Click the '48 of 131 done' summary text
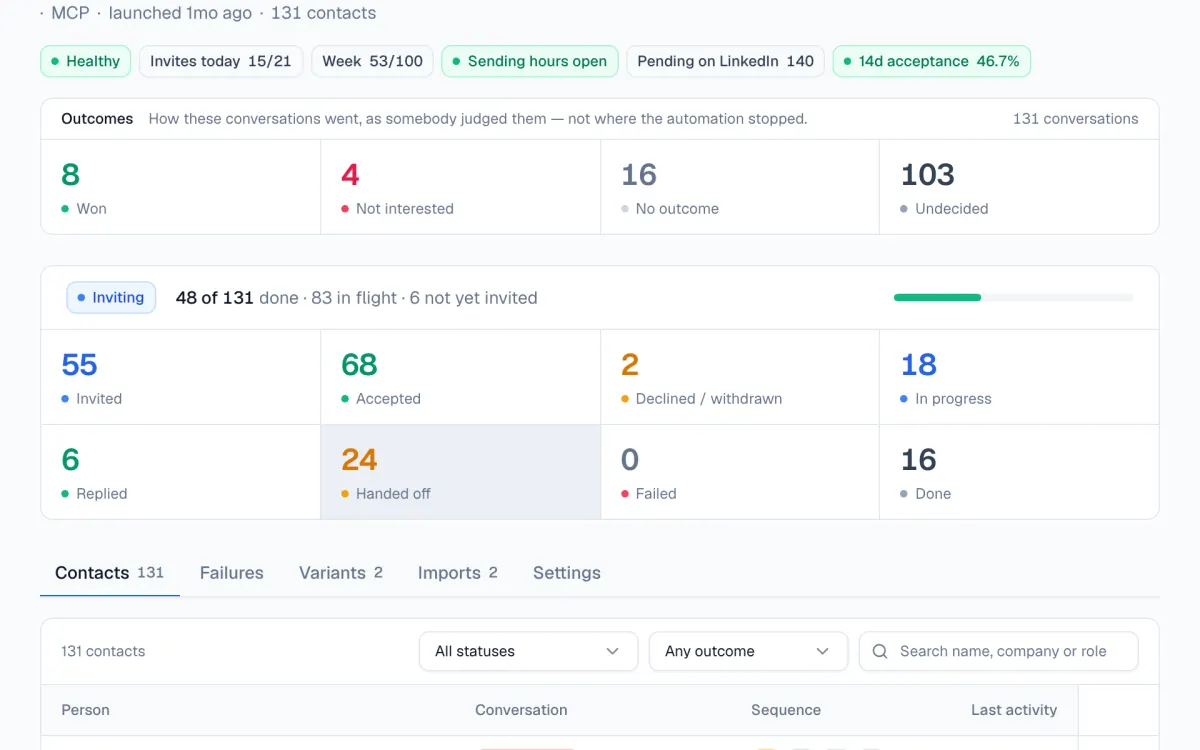Image resolution: width=1200 pixels, height=750 pixels. point(237,298)
